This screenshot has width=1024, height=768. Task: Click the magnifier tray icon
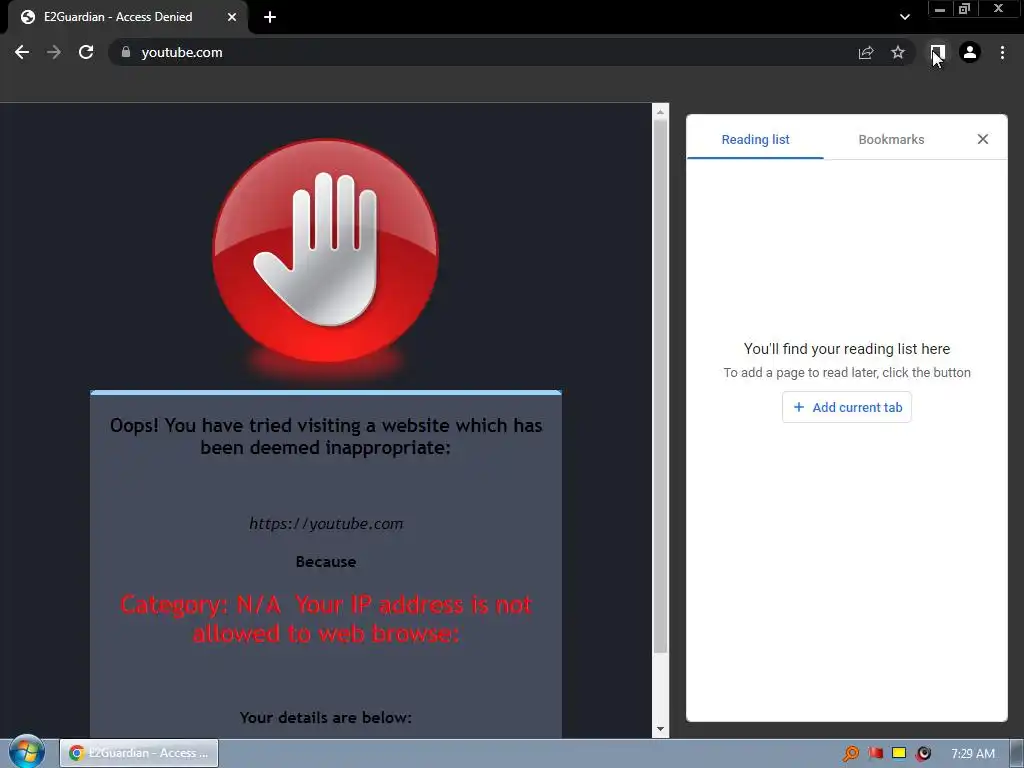pyautogui.click(x=850, y=754)
